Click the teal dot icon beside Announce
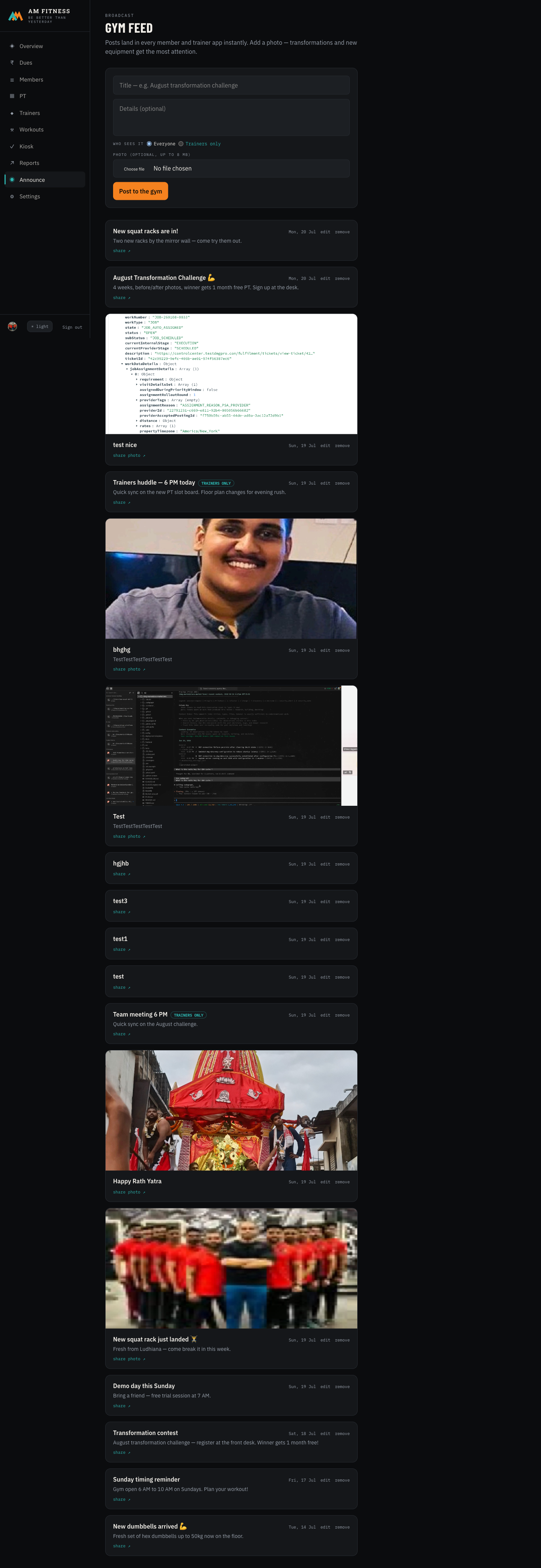This screenshot has width=541, height=1568. (12, 180)
